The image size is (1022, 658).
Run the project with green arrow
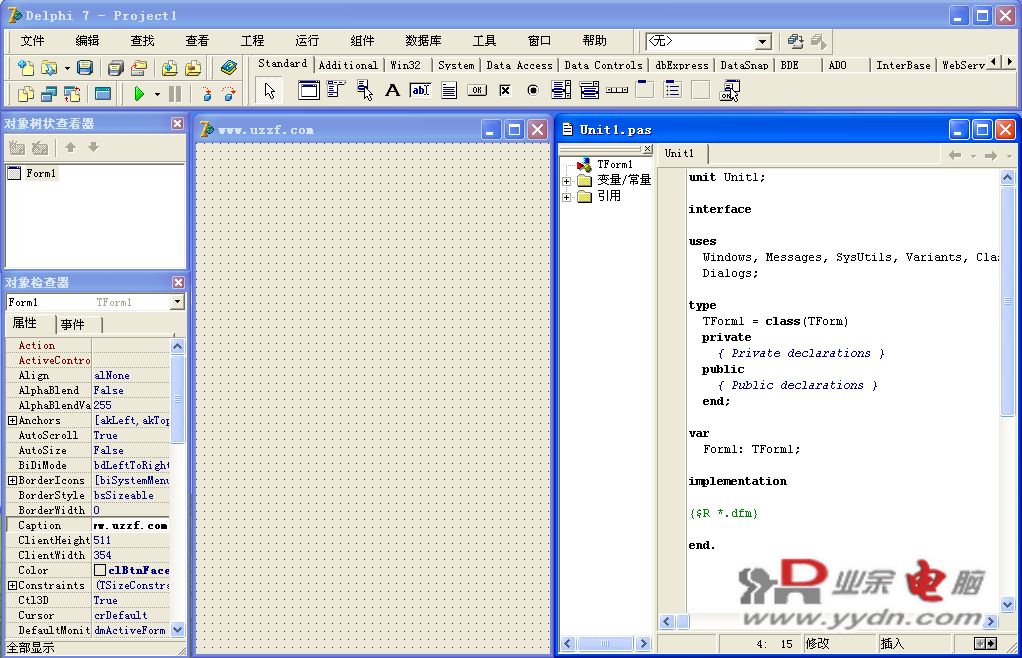138,94
